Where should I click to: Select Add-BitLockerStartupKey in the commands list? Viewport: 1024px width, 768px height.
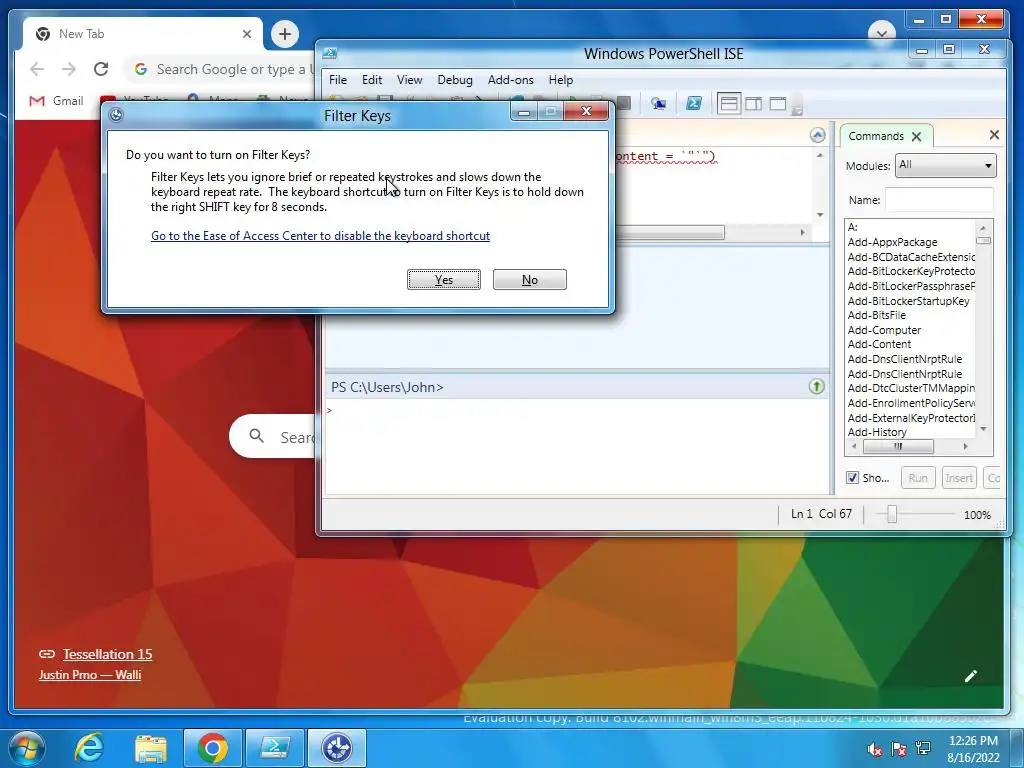(908, 301)
